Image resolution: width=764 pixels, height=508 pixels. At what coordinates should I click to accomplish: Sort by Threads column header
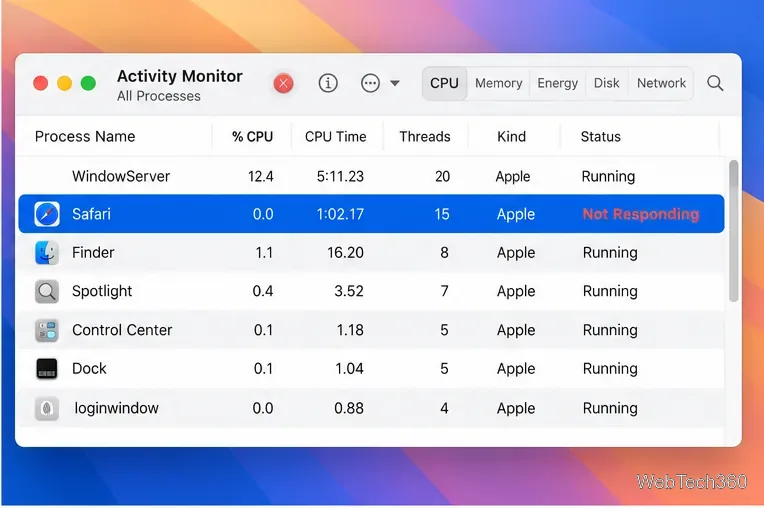click(x=425, y=136)
